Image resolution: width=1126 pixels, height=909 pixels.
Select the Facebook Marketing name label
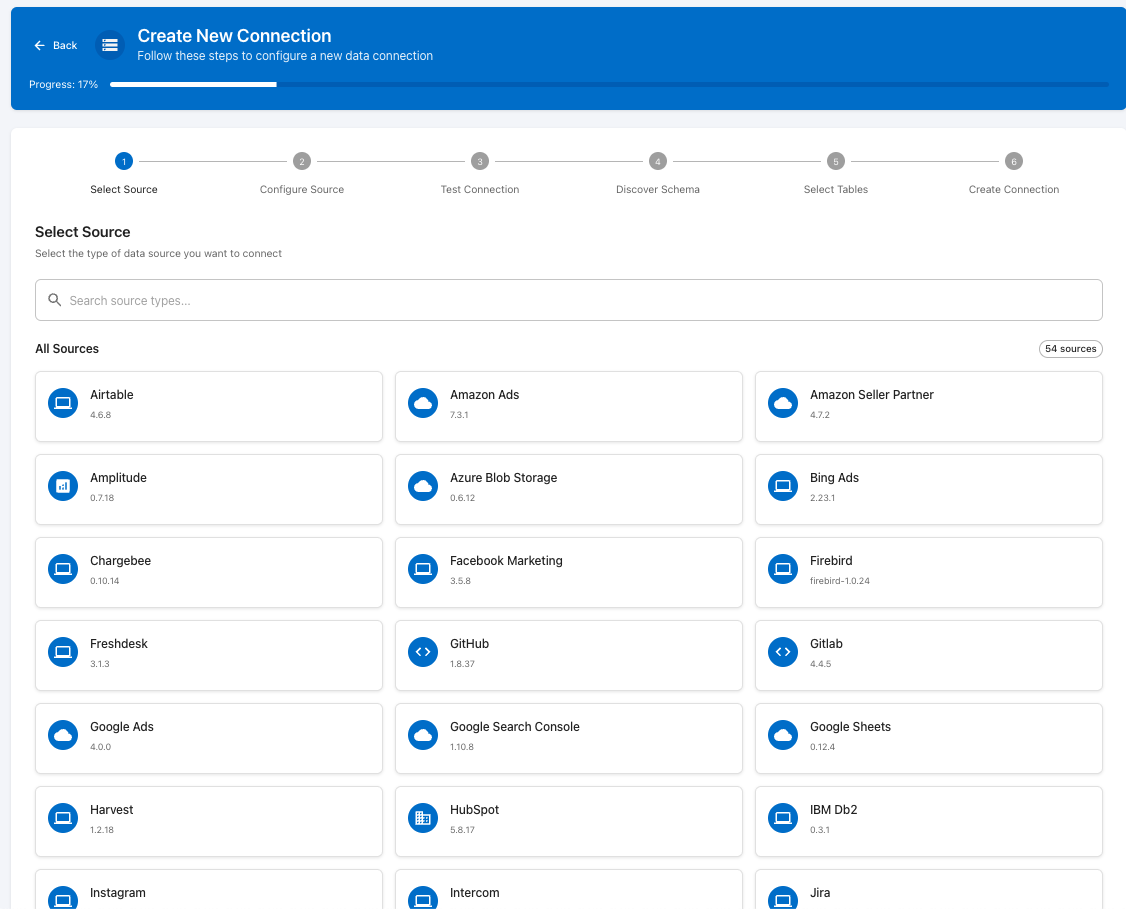506,561
